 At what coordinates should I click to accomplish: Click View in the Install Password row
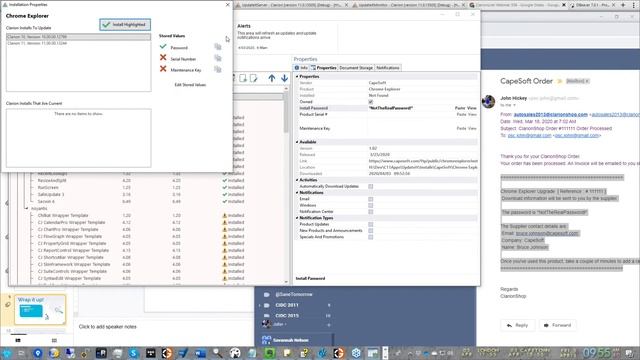(x=472, y=108)
